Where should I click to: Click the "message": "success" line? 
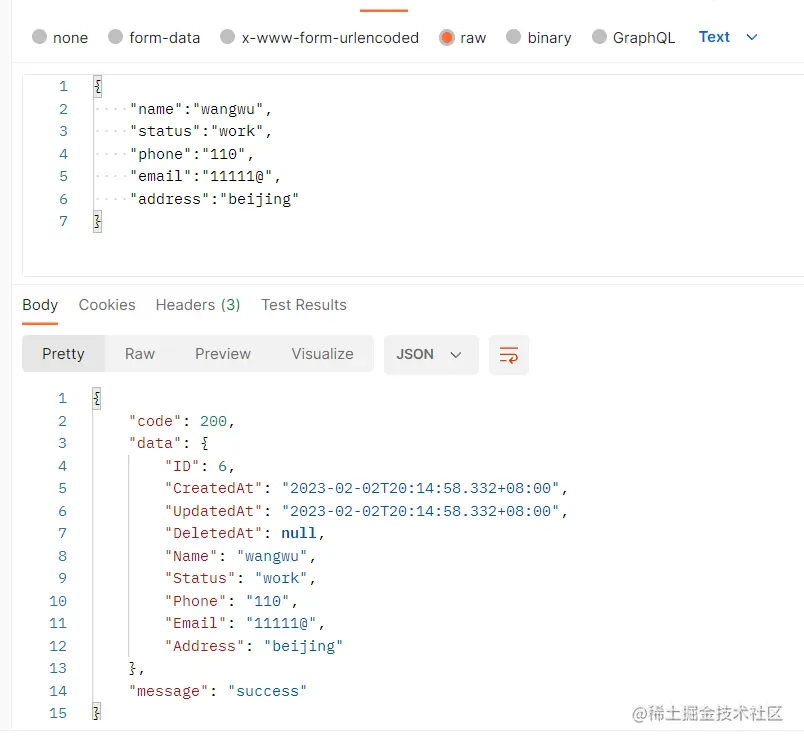[x=218, y=691]
